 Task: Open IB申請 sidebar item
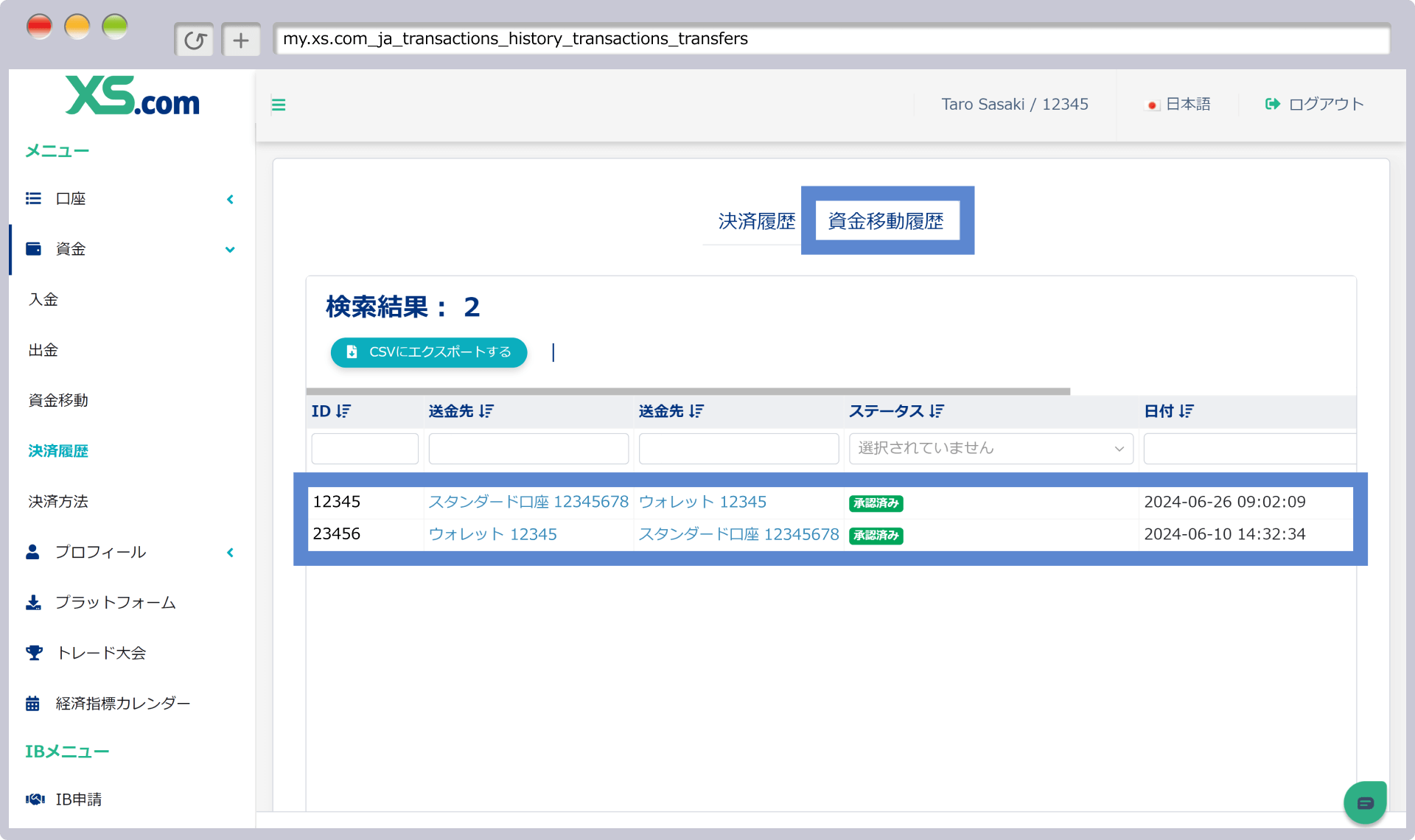coord(79,799)
